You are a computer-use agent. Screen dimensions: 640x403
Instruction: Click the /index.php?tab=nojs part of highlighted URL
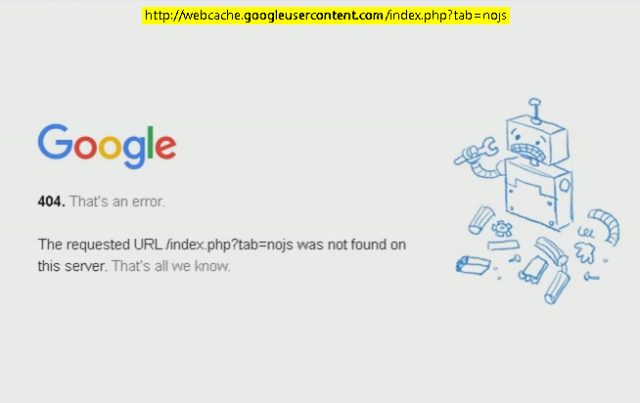tap(446, 16)
